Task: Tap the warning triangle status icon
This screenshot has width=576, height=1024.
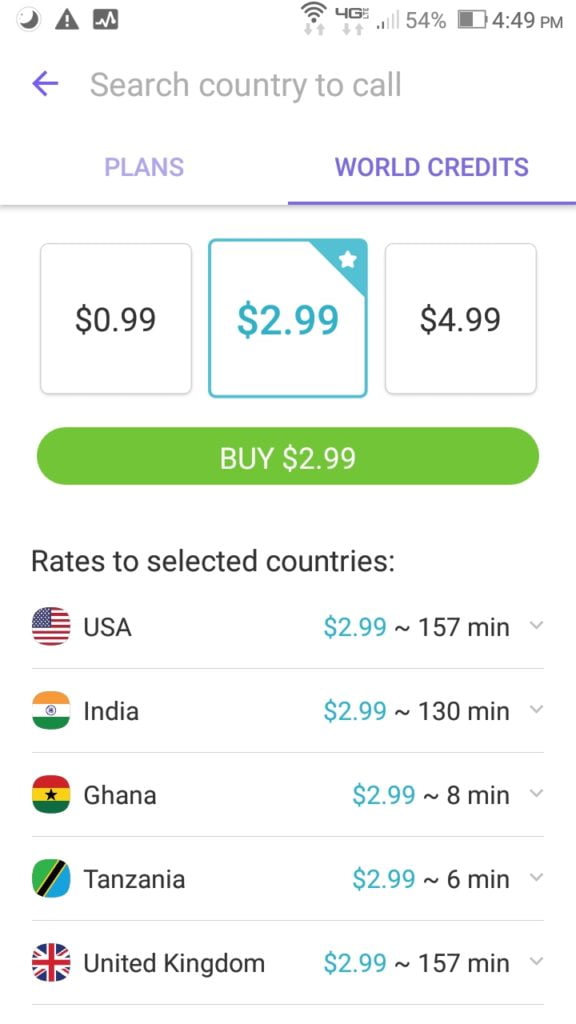Action: point(67,21)
